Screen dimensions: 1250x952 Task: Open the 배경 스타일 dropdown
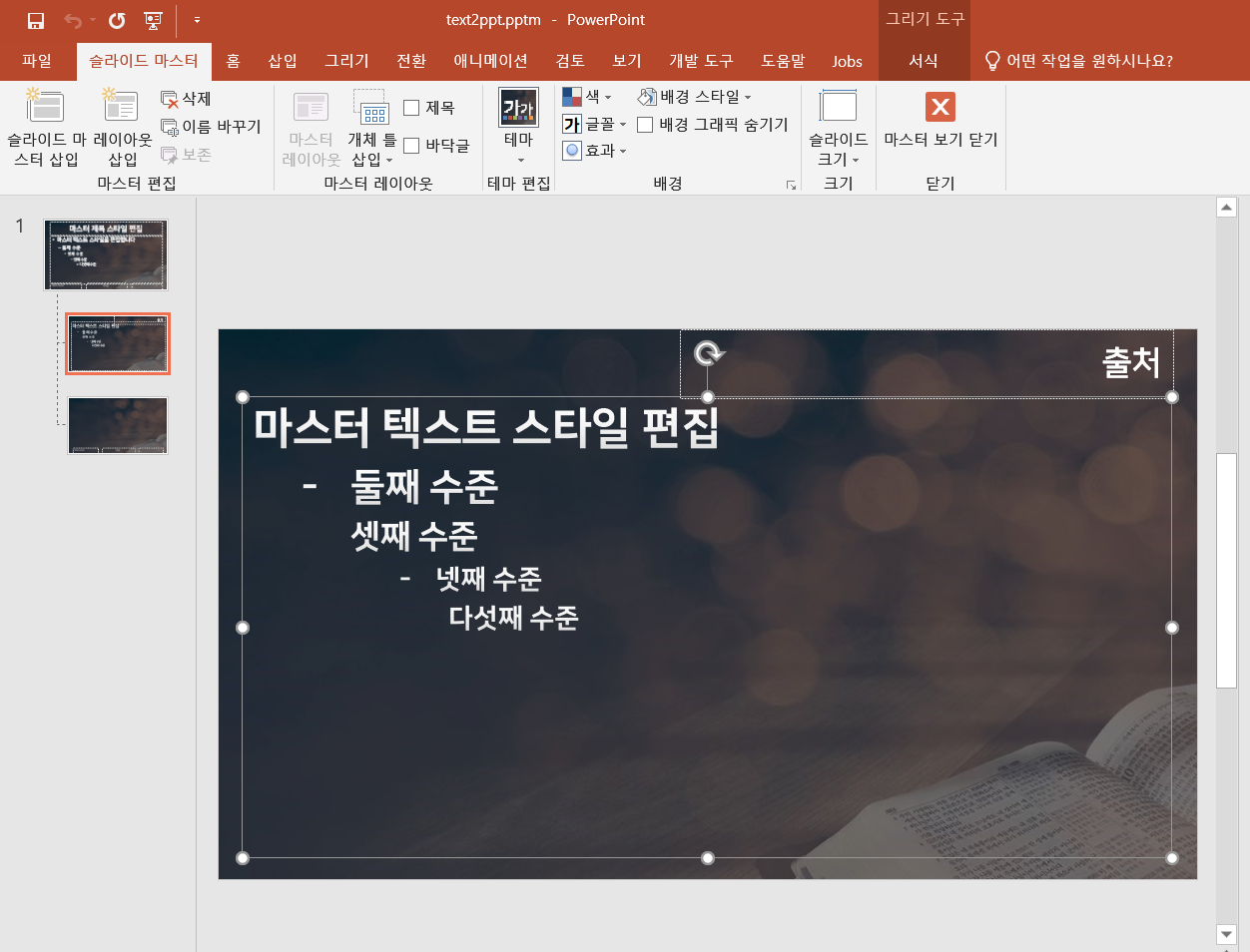(x=695, y=97)
